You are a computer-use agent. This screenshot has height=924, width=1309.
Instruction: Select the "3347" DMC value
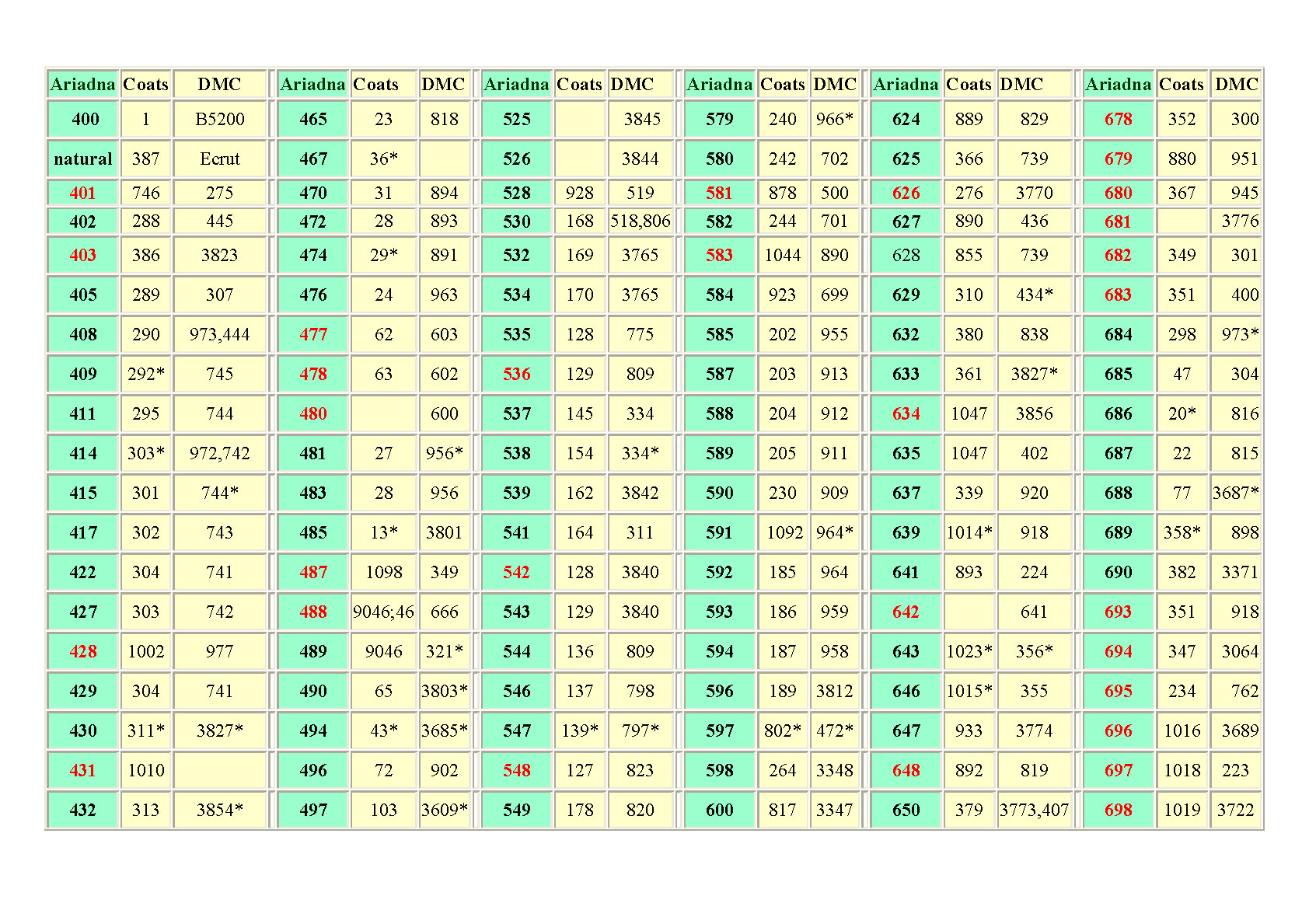point(835,811)
